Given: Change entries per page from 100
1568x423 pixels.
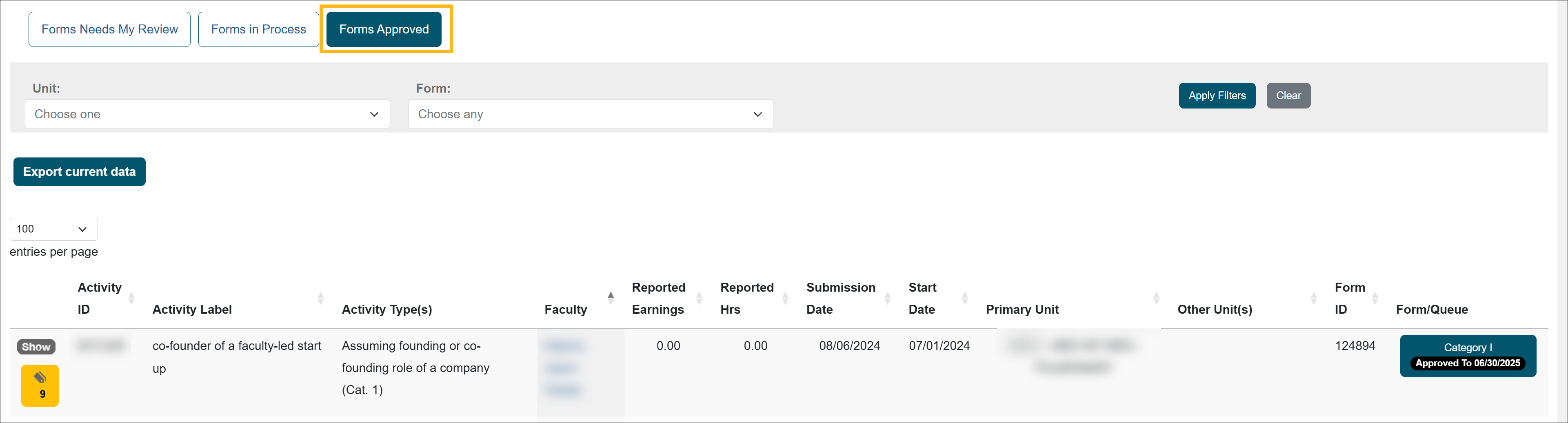Looking at the screenshot, I should point(53,229).
